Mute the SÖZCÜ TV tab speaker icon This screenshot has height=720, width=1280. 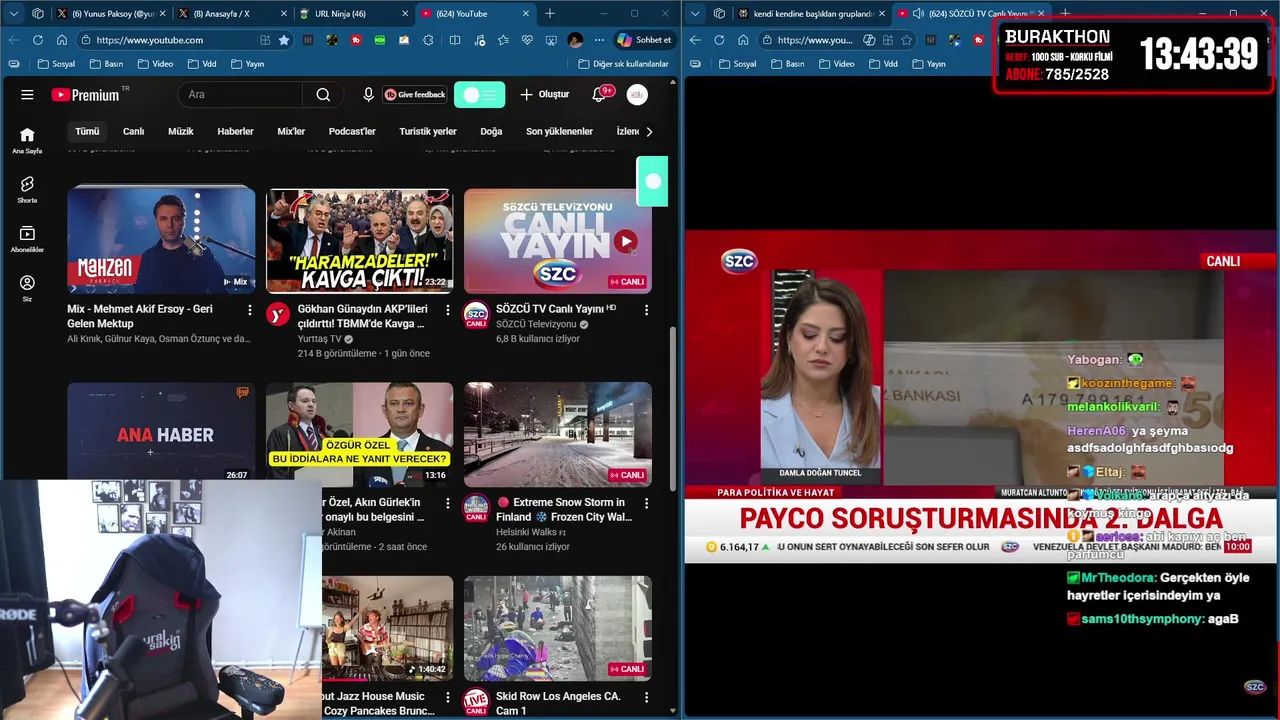tap(917, 14)
